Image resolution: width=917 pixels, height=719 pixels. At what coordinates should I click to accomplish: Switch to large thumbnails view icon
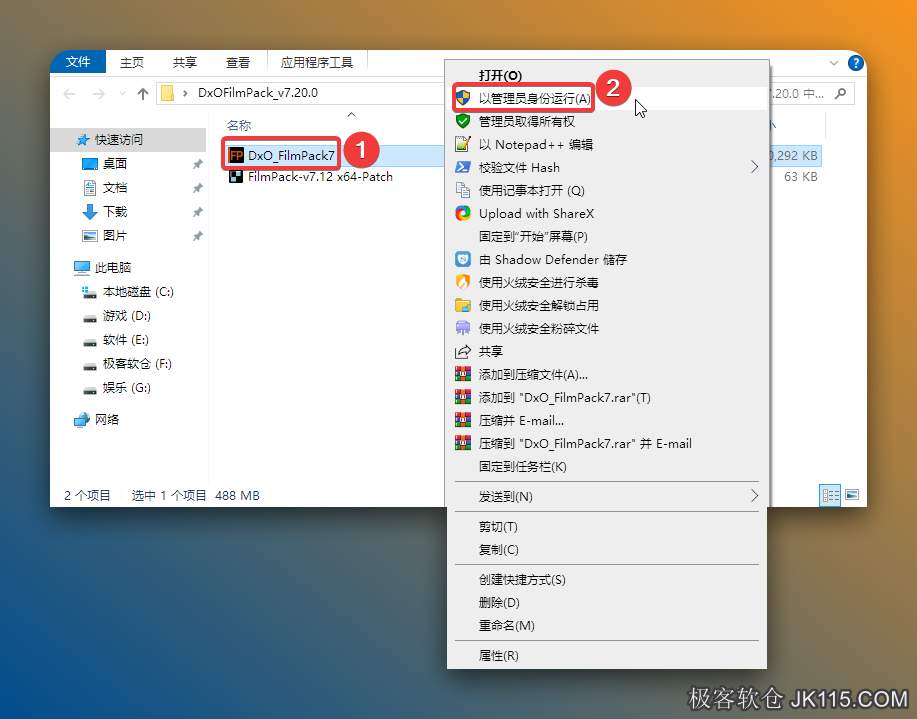pyautogui.click(x=852, y=495)
